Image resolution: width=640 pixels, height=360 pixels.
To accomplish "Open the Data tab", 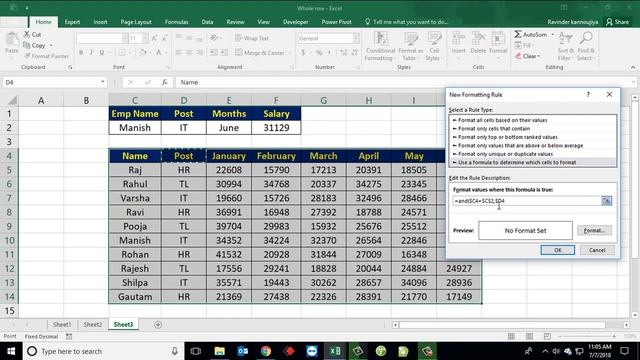I will [207, 22].
